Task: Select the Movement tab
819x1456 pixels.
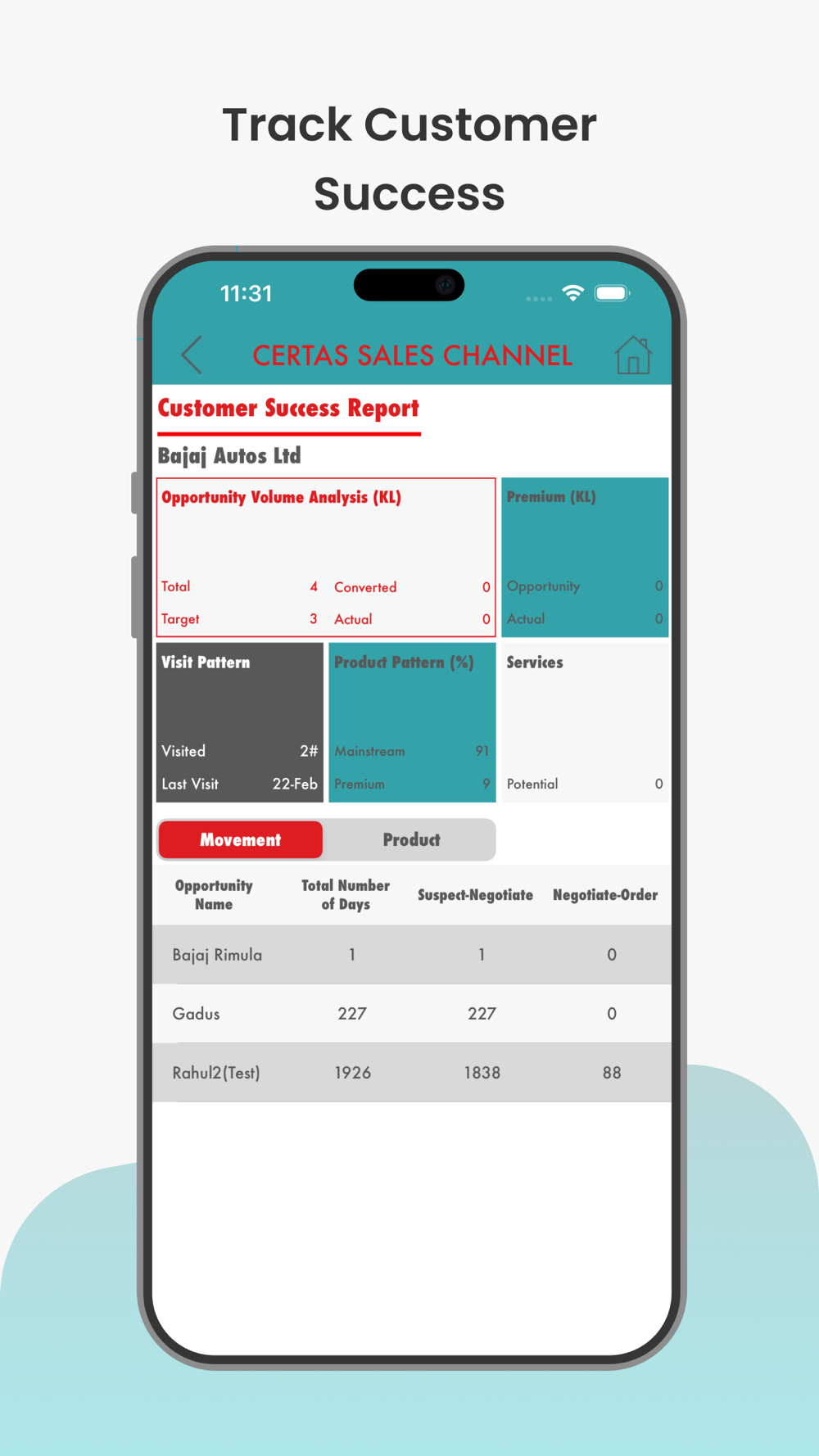Action: click(x=241, y=840)
